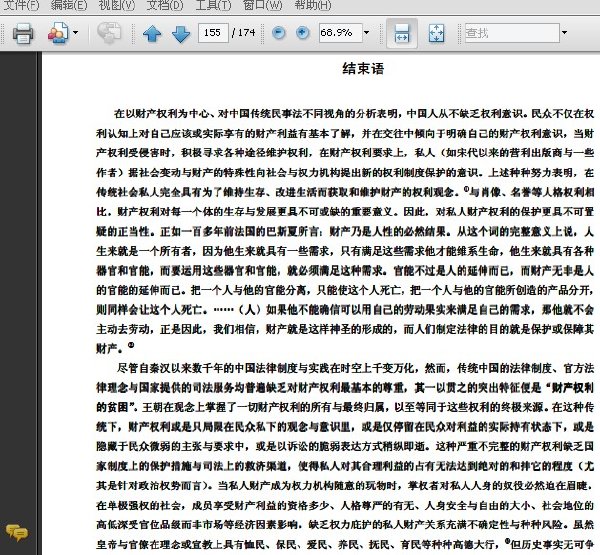The image size is (600, 555).
Task: Click the page number field showing 155
Action: (213, 33)
